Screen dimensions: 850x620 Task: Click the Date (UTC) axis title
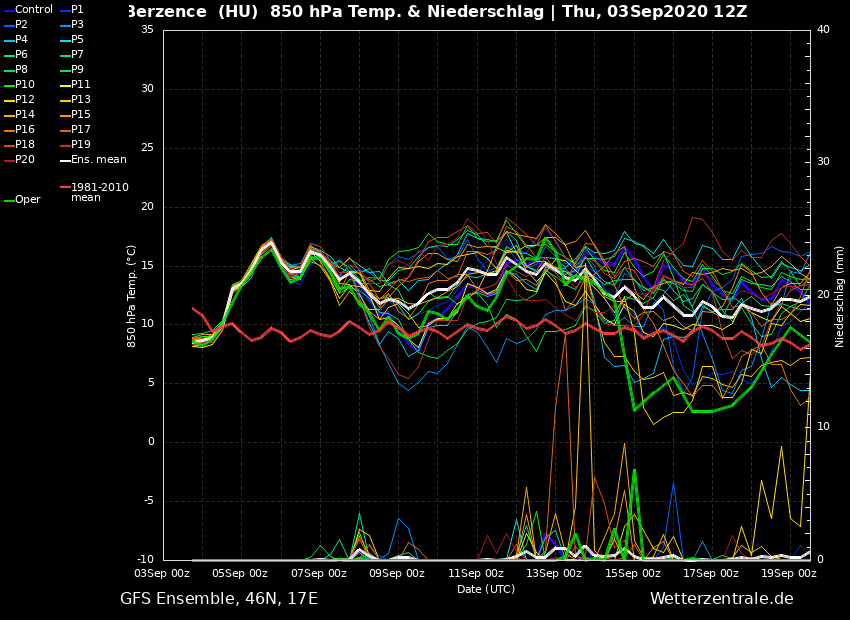coord(486,589)
